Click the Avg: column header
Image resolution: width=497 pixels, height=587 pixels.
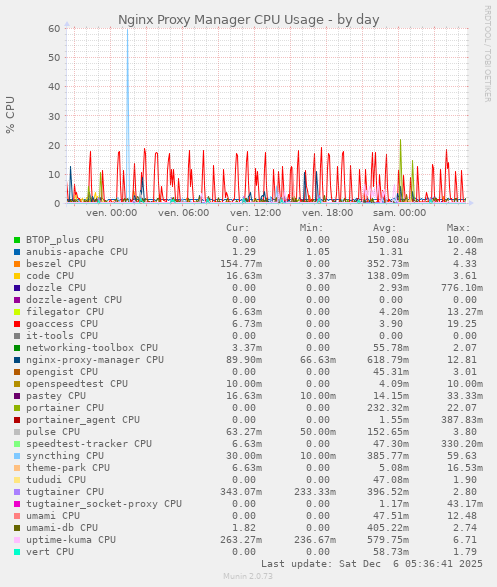[x=384, y=228]
